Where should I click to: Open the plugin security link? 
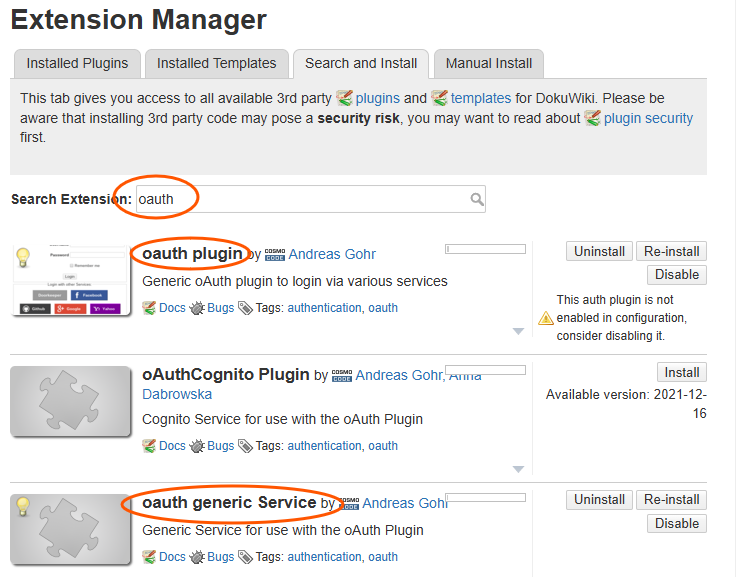(x=648, y=118)
